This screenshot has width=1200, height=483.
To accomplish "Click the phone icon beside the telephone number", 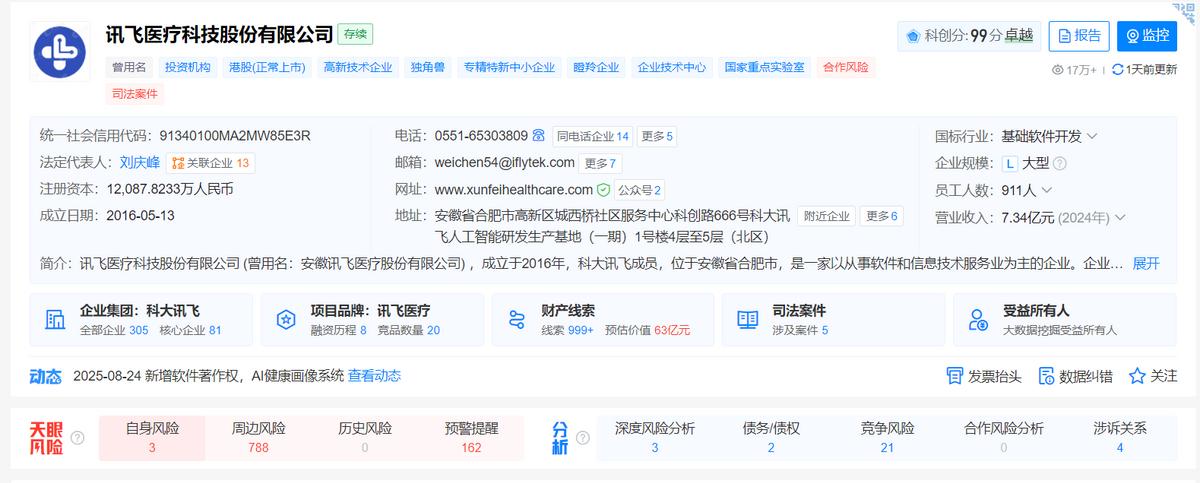I will point(538,136).
